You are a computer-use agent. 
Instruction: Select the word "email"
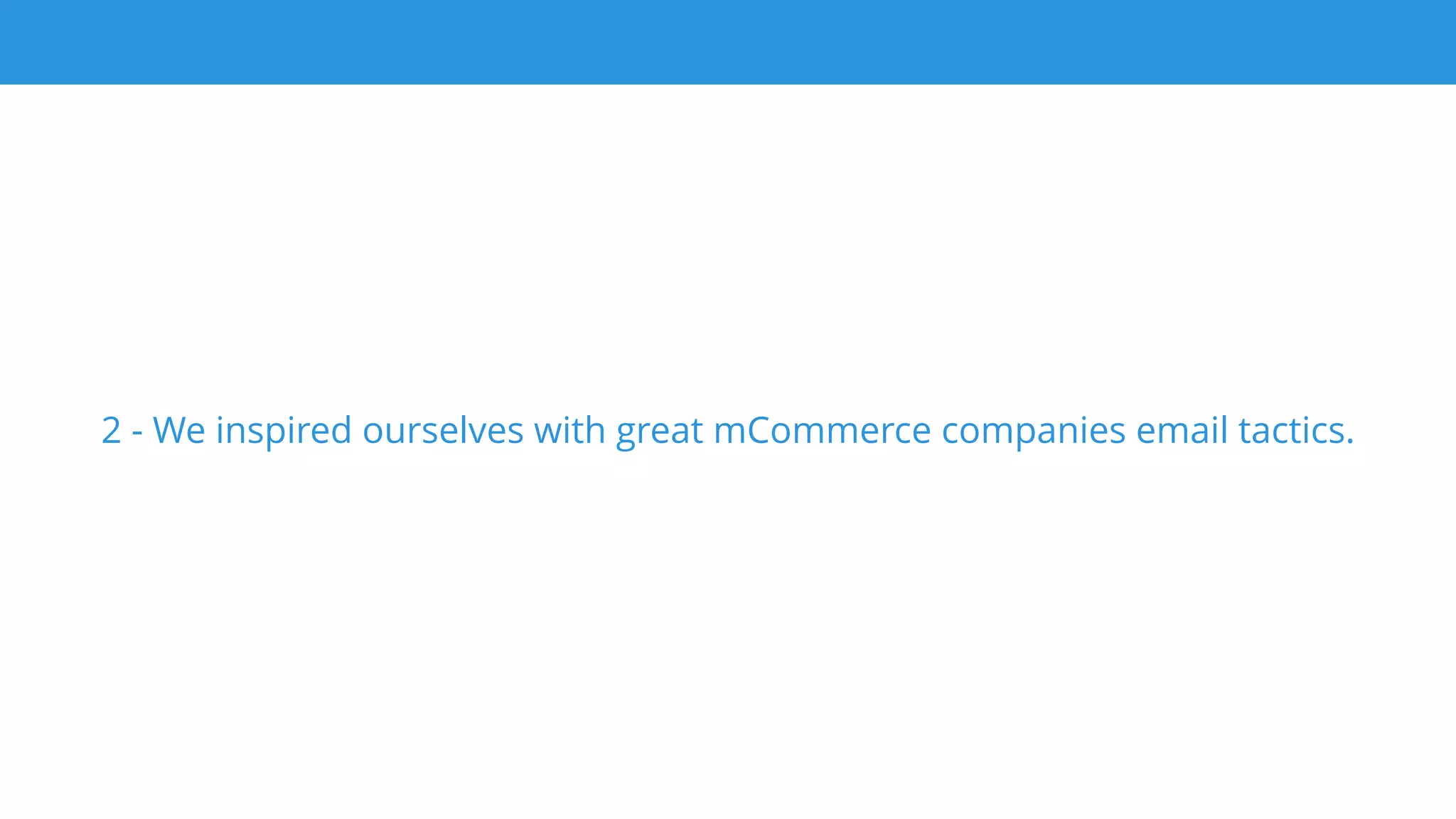(1182, 429)
